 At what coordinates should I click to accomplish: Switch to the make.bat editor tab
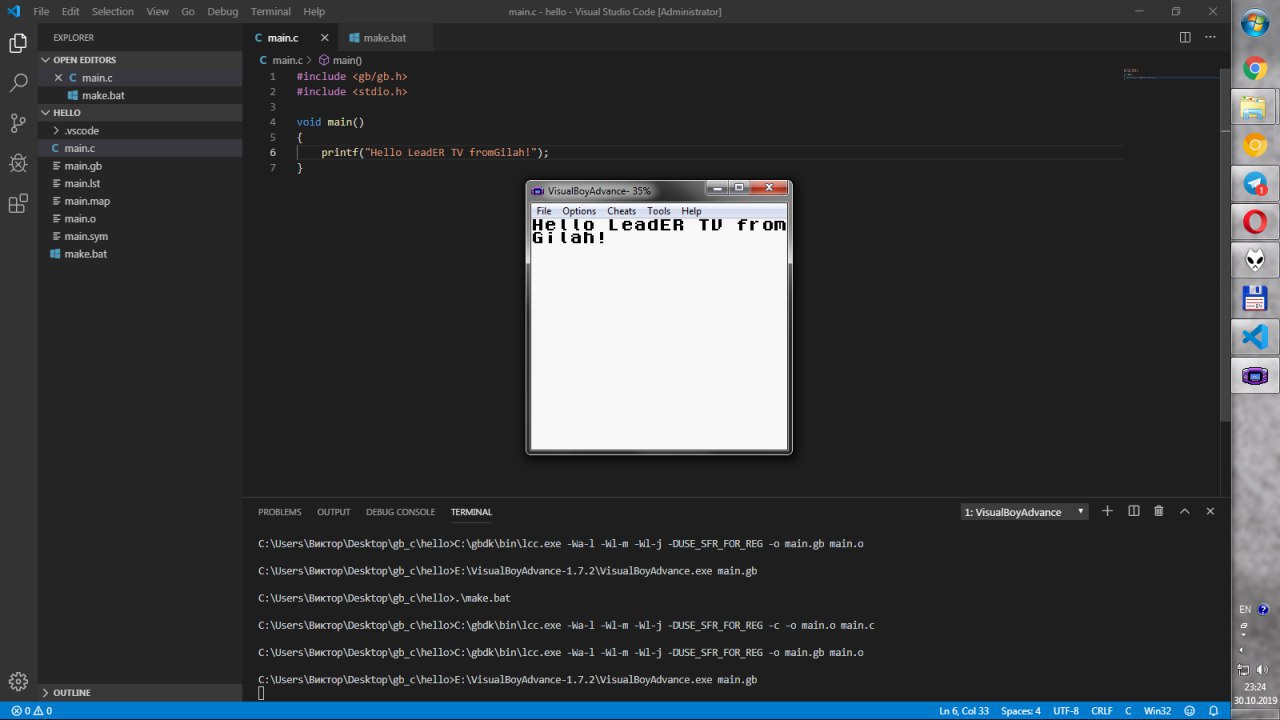385,38
